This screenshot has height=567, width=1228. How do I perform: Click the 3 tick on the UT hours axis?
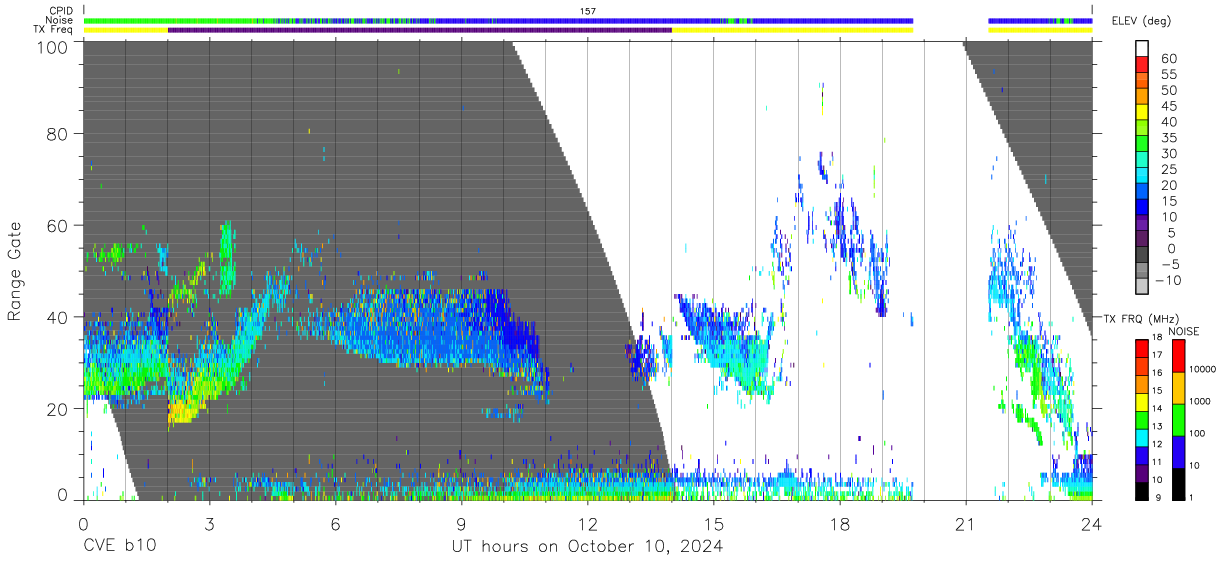[x=209, y=522]
